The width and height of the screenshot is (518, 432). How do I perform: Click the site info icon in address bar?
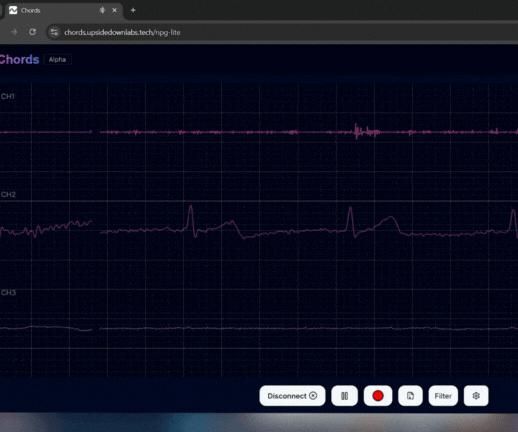54,32
